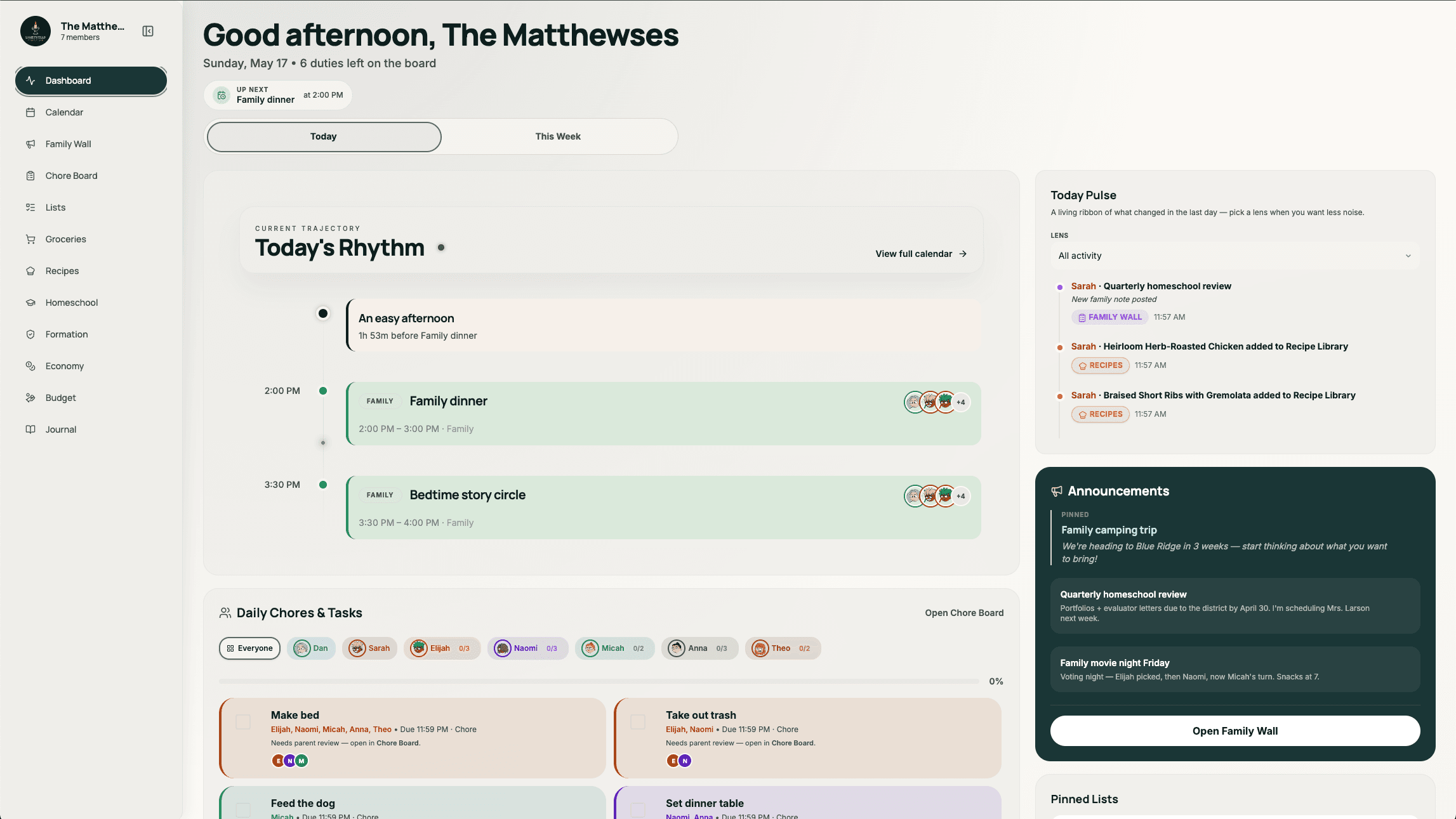
Task: Open the Bedtime story circle event card
Action: (x=663, y=508)
